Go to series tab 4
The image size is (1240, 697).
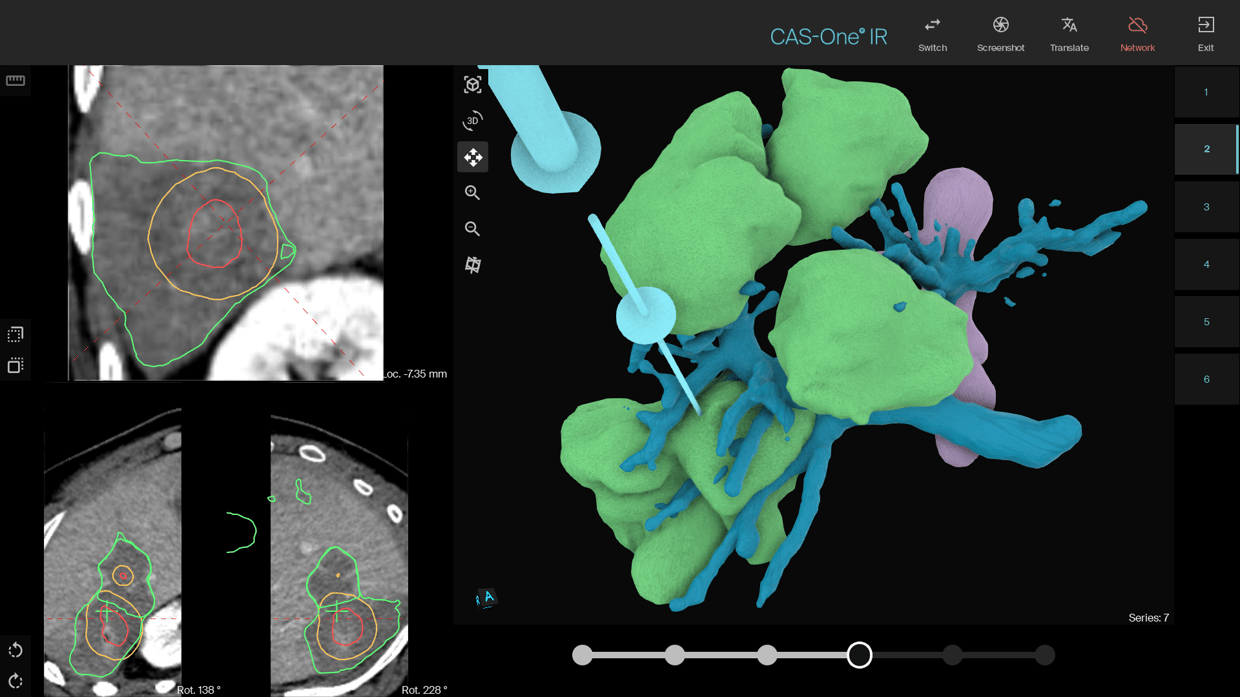click(1206, 264)
